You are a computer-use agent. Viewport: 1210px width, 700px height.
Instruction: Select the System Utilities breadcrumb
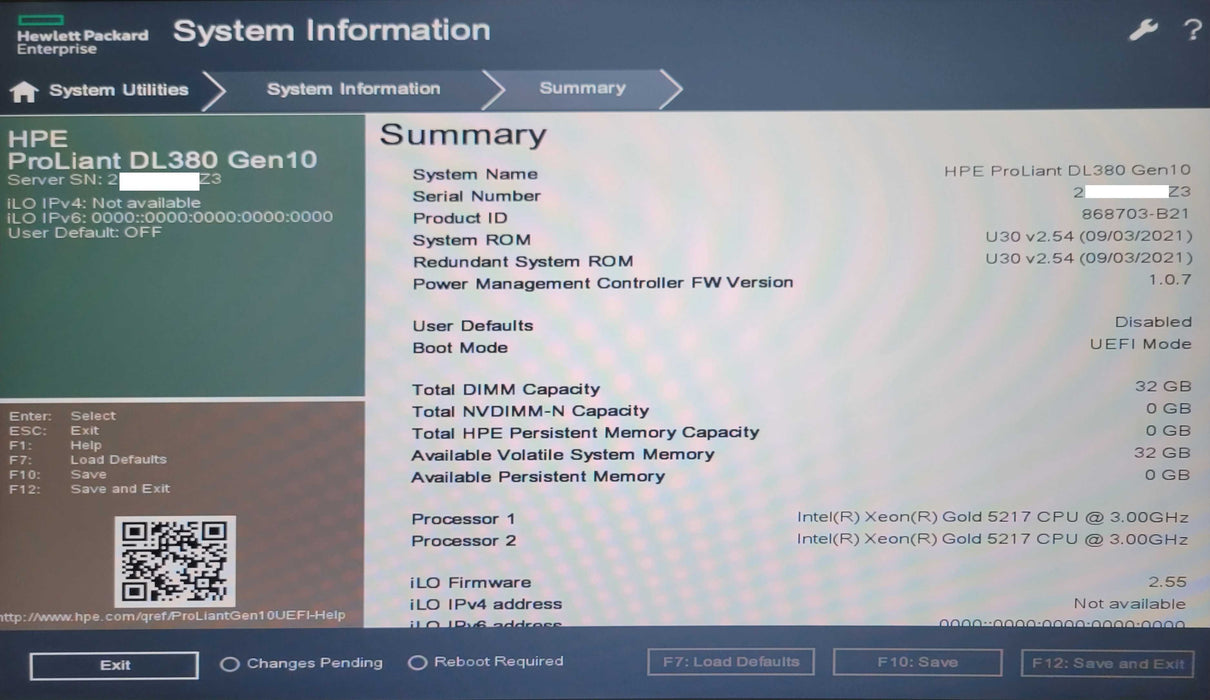pyautogui.click(x=118, y=90)
